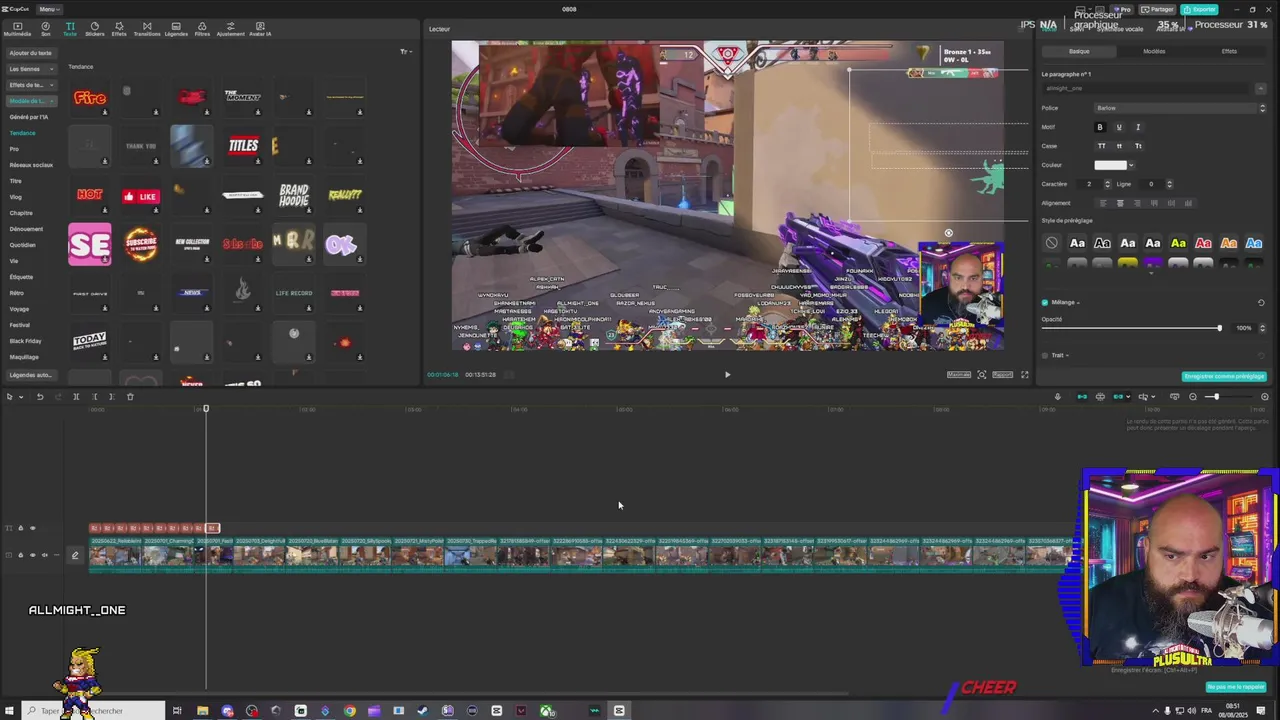Click the delete trash icon in timeline toolbar
This screenshot has height=720, width=1280.
pyautogui.click(x=130, y=397)
